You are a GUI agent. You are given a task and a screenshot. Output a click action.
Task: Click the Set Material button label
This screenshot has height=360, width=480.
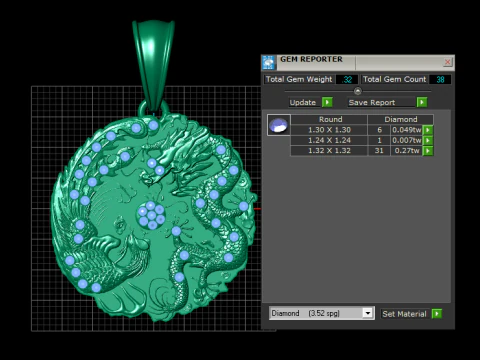pos(404,314)
